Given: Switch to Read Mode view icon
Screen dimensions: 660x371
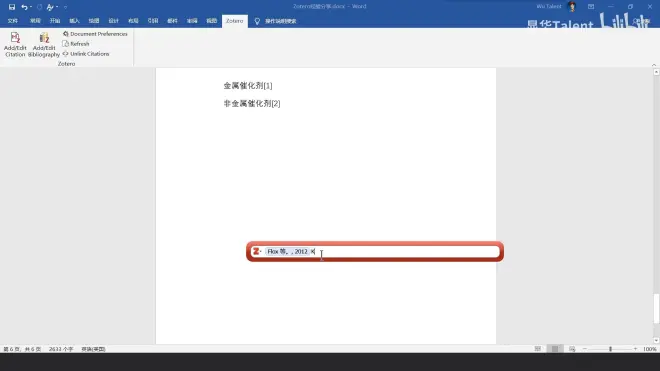Looking at the screenshot, I should coord(538,349).
